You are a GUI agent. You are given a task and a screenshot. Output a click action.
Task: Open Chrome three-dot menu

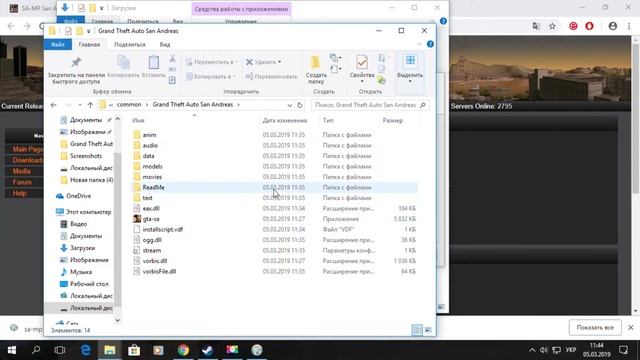pyautogui.click(x=629, y=26)
